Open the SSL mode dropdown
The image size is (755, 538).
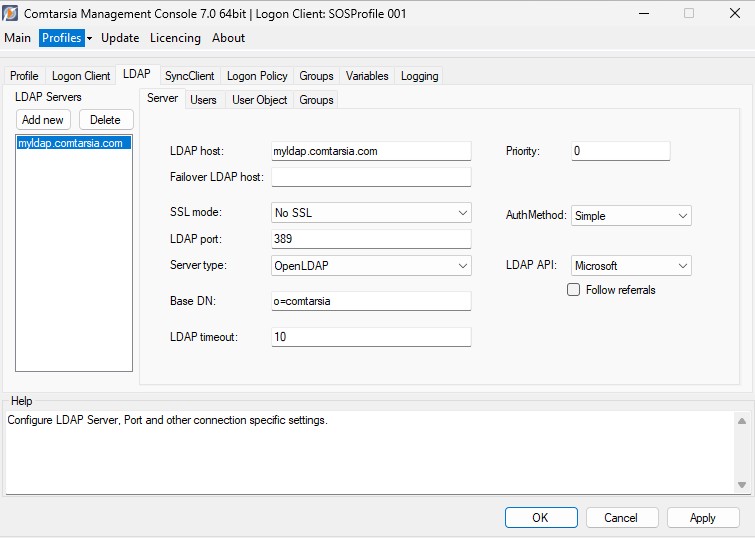(x=371, y=213)
